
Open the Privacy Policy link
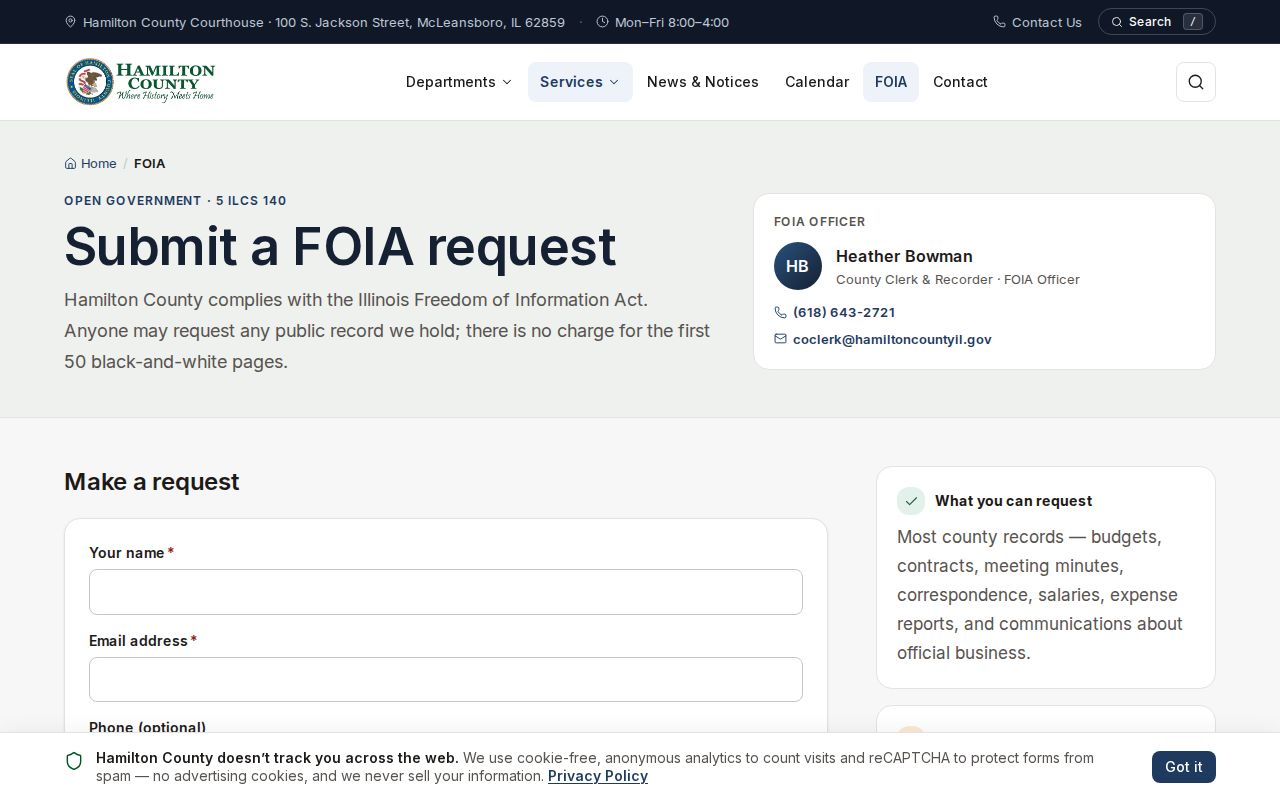click(598, 776)
